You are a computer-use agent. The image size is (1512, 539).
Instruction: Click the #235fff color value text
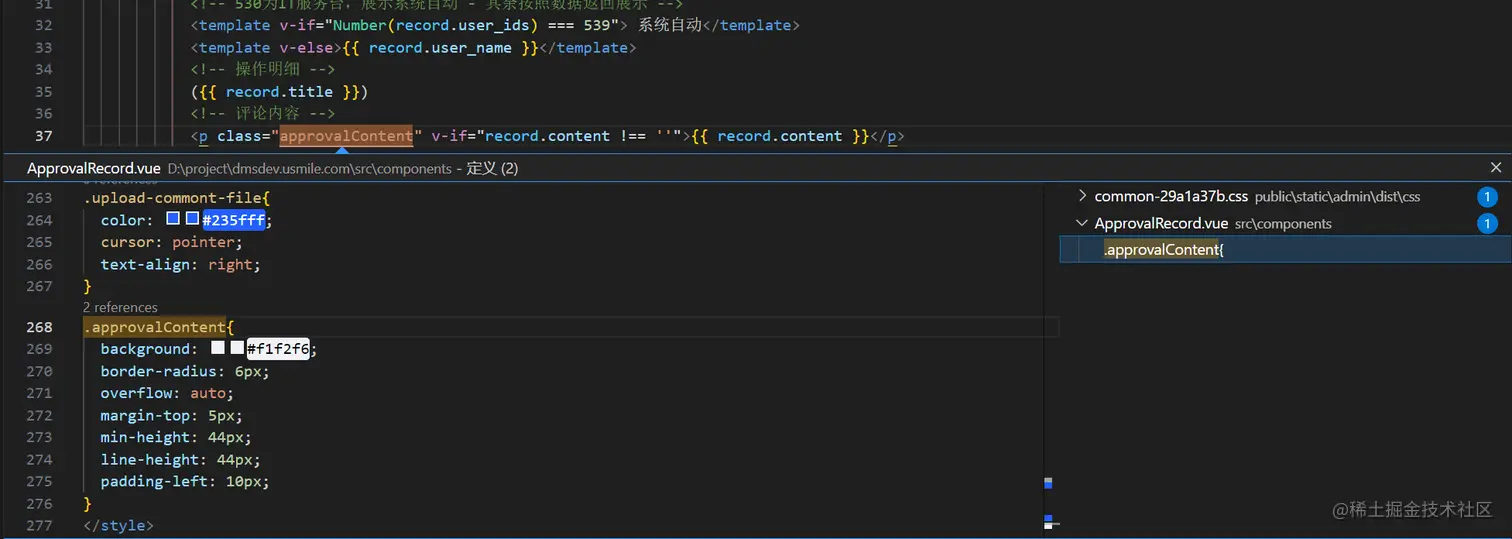tap(234, 220)
